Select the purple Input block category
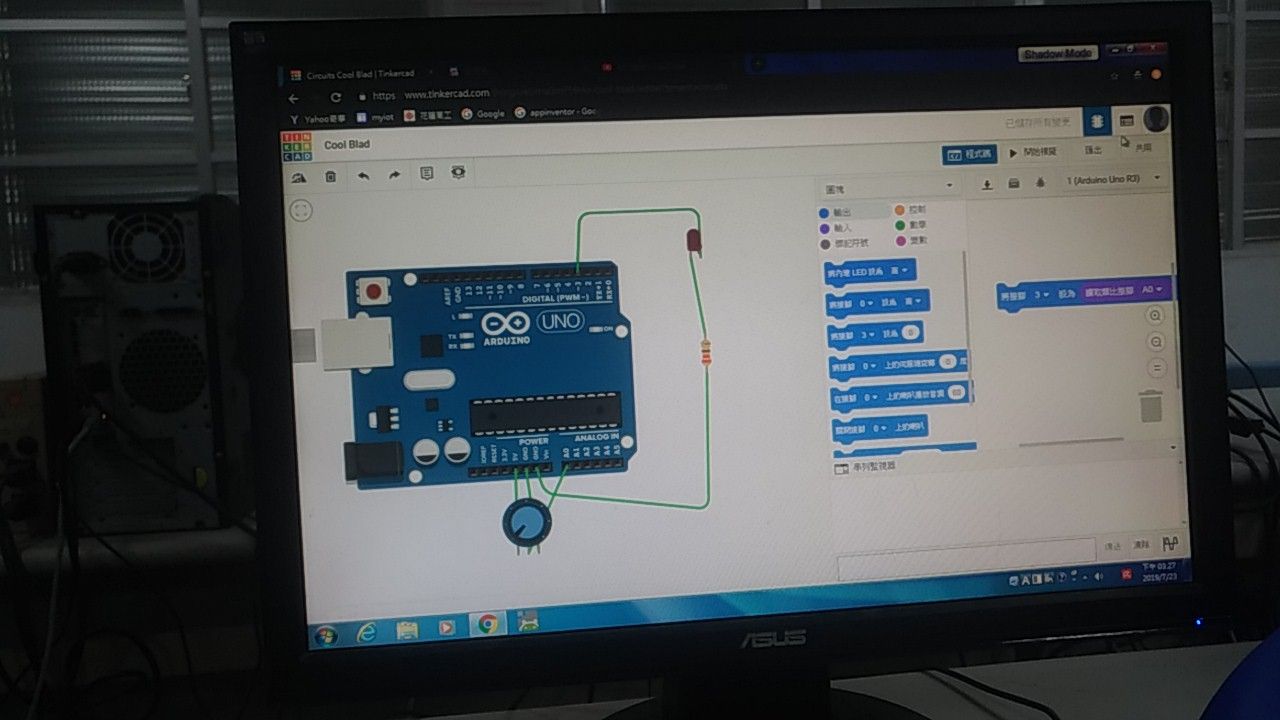This screenshot has height=720, width=1280. pos(836,228)
